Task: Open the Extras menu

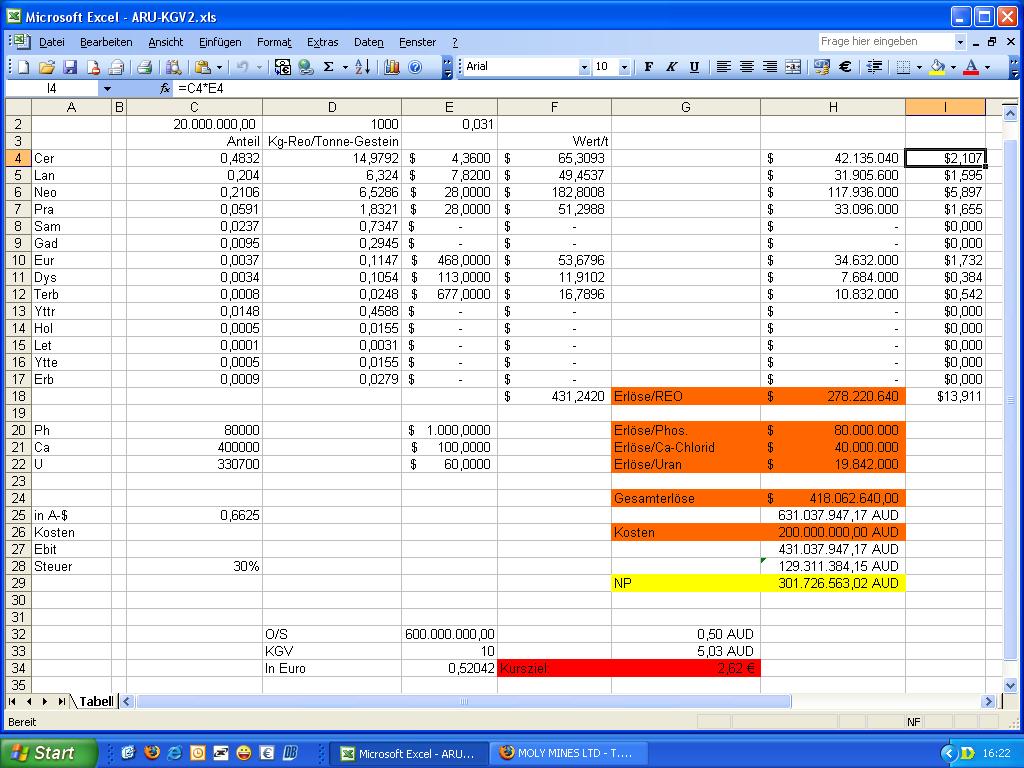Action: pyautogui.click(x=322, y=42)
